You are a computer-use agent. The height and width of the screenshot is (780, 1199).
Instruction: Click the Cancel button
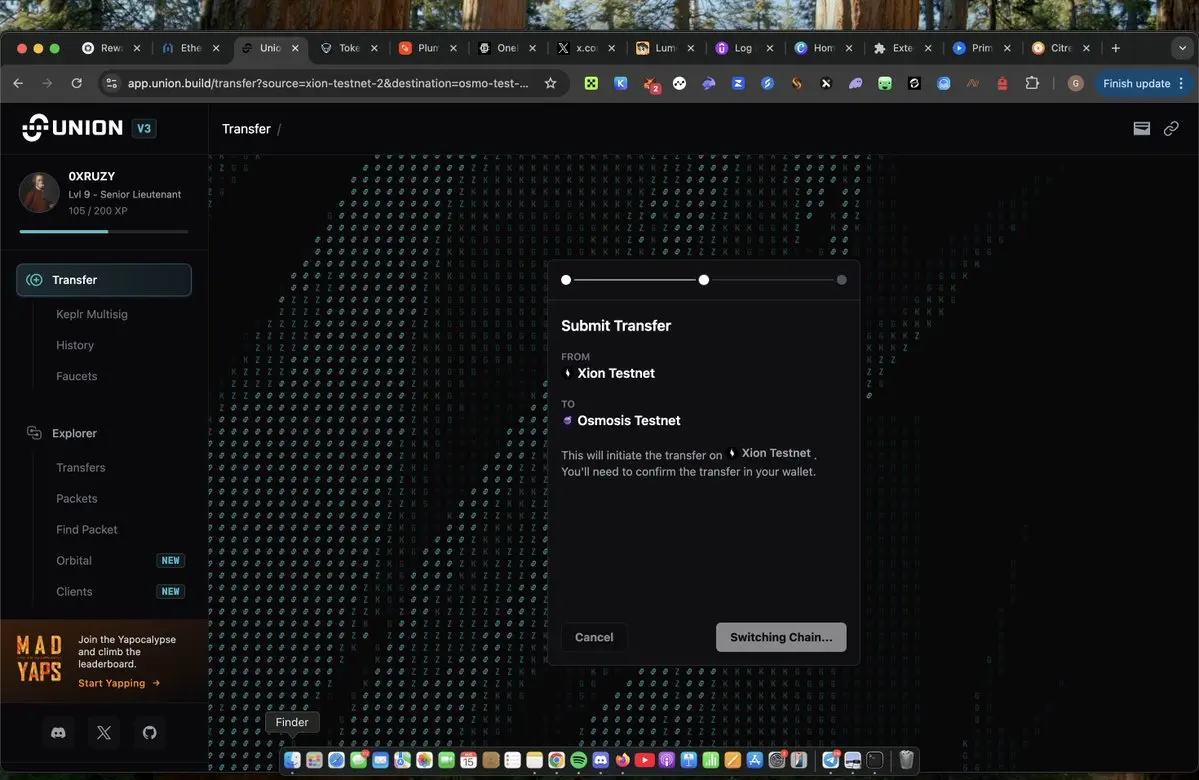(x=594, y=637)
